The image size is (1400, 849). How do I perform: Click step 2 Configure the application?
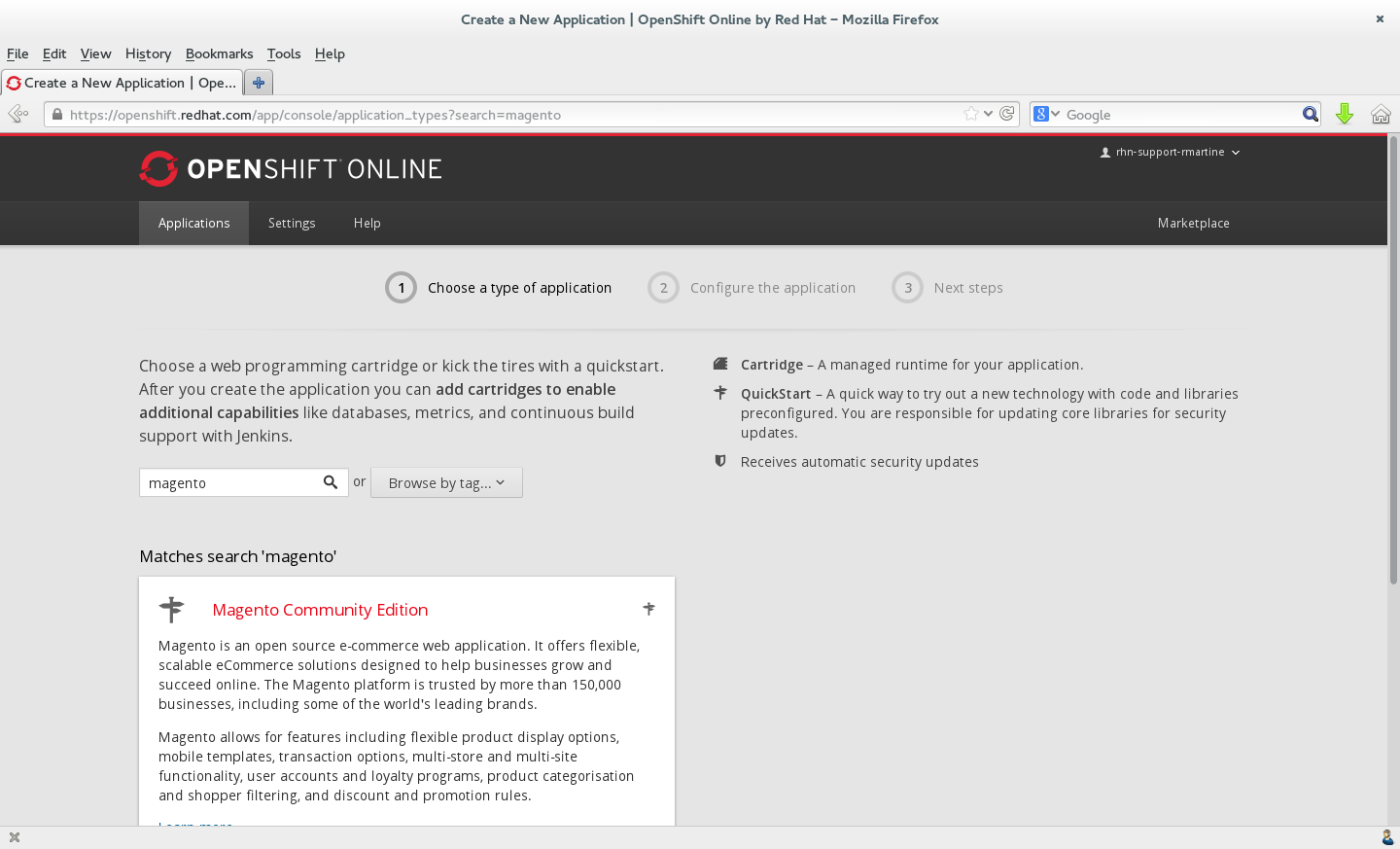coord(752,288)
